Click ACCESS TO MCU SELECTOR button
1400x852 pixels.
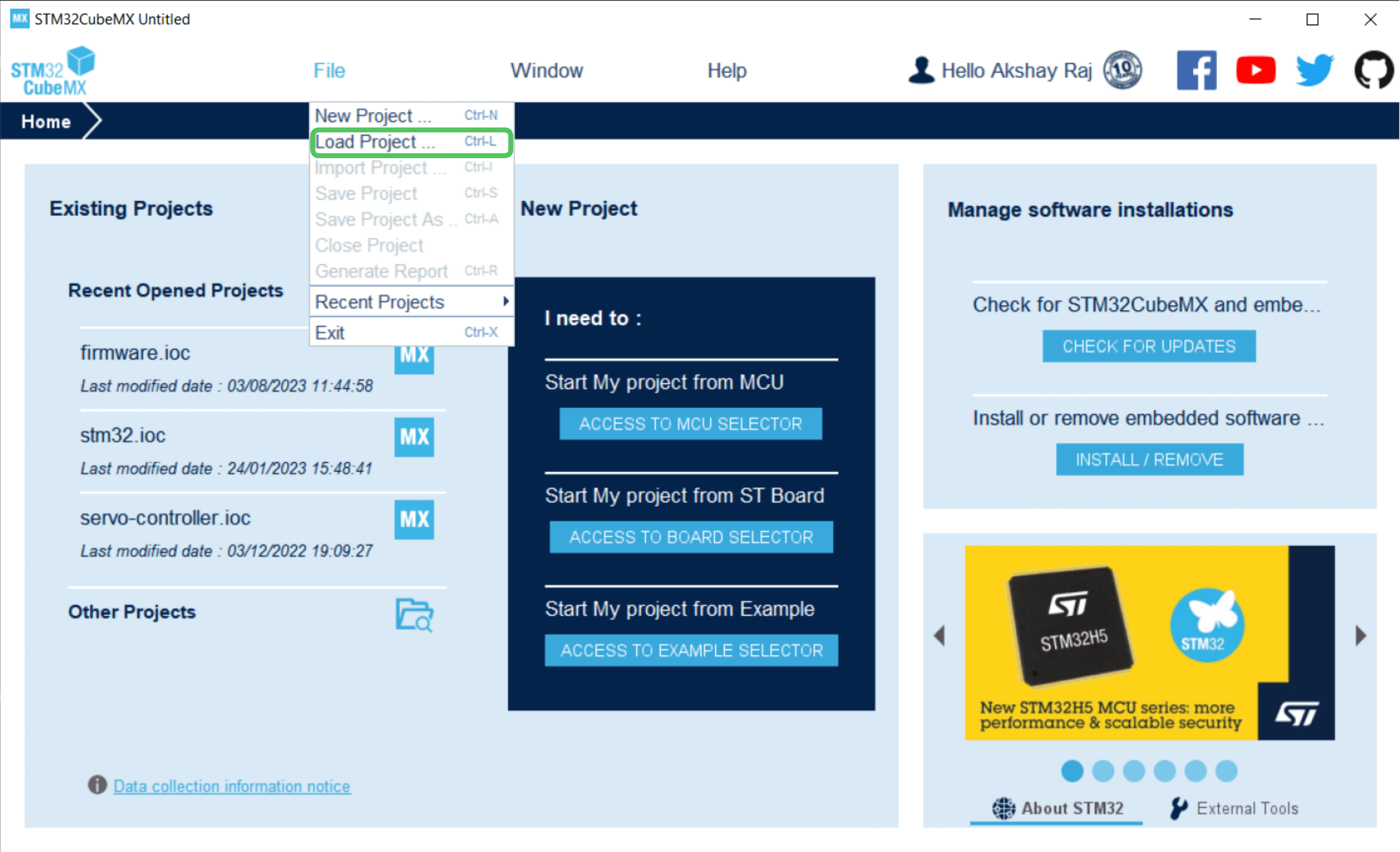(x=690, y=423)
